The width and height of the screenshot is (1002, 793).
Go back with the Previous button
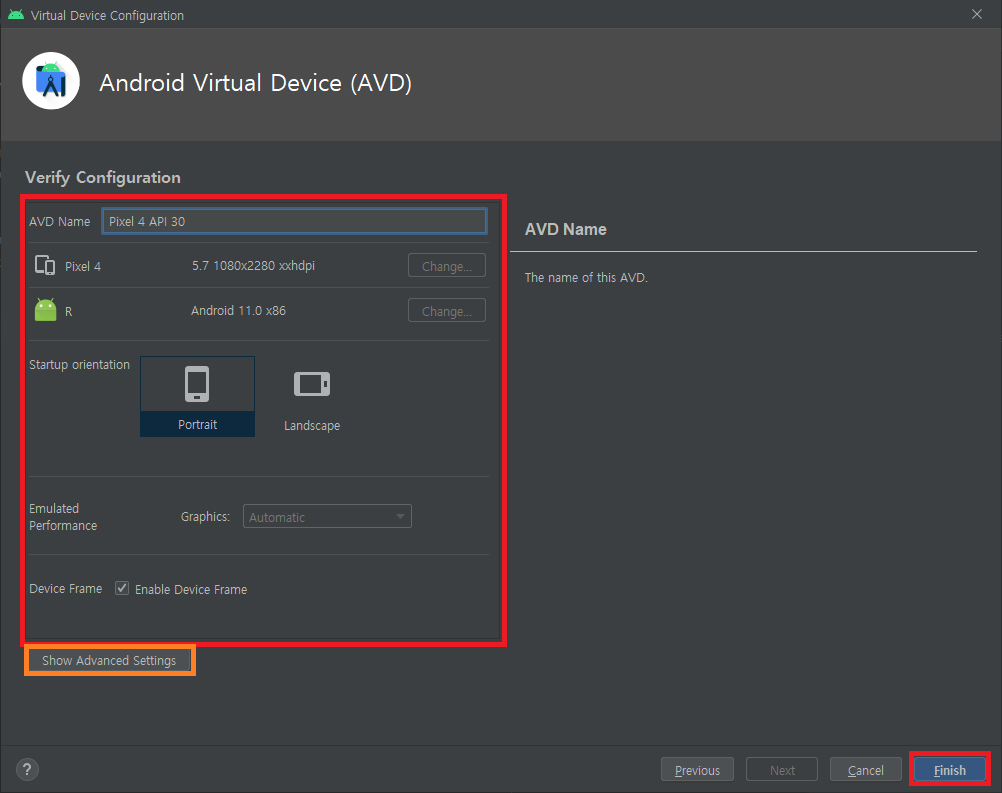pyautogui.click(x=697, y=769)
